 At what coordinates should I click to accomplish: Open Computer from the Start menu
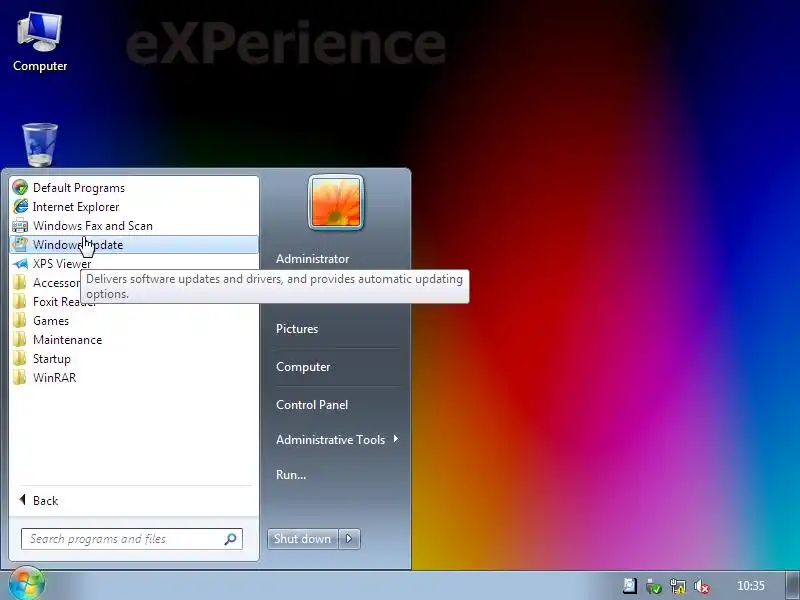[303, 367]
